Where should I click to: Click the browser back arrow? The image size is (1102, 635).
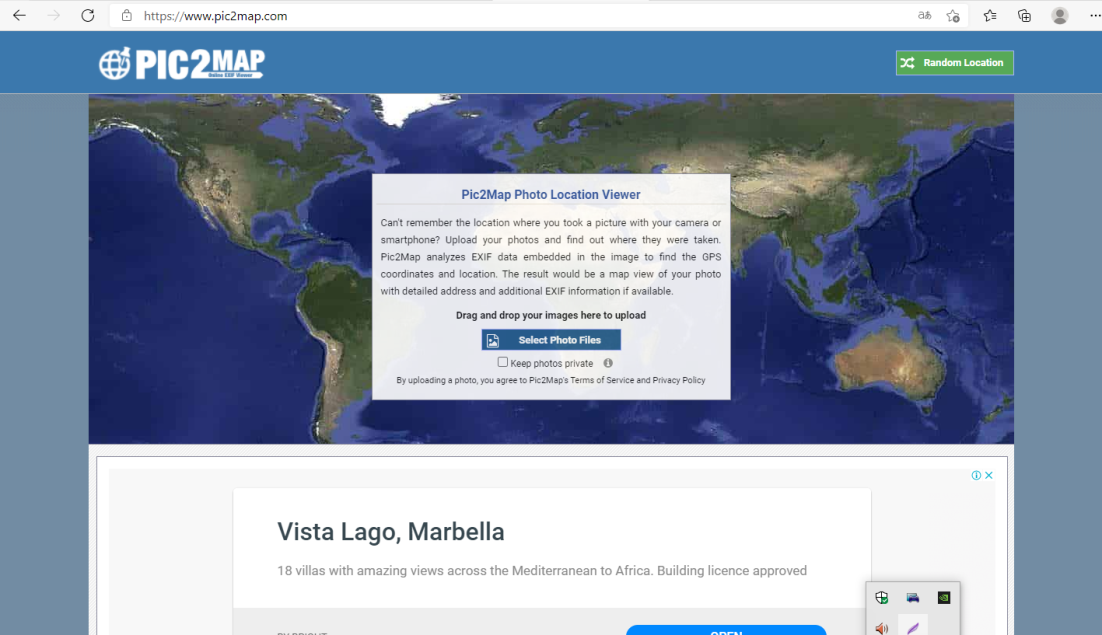pyautogui.click(x=19, y=16)
